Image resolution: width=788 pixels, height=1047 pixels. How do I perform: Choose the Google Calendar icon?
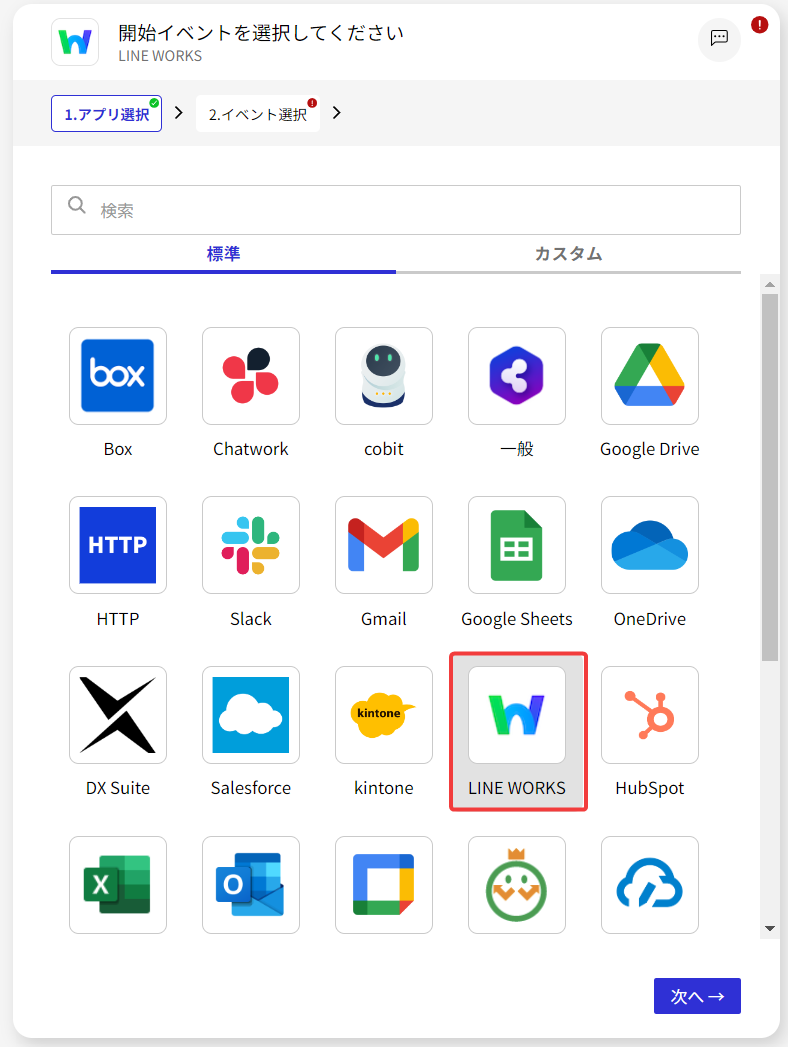383,885
